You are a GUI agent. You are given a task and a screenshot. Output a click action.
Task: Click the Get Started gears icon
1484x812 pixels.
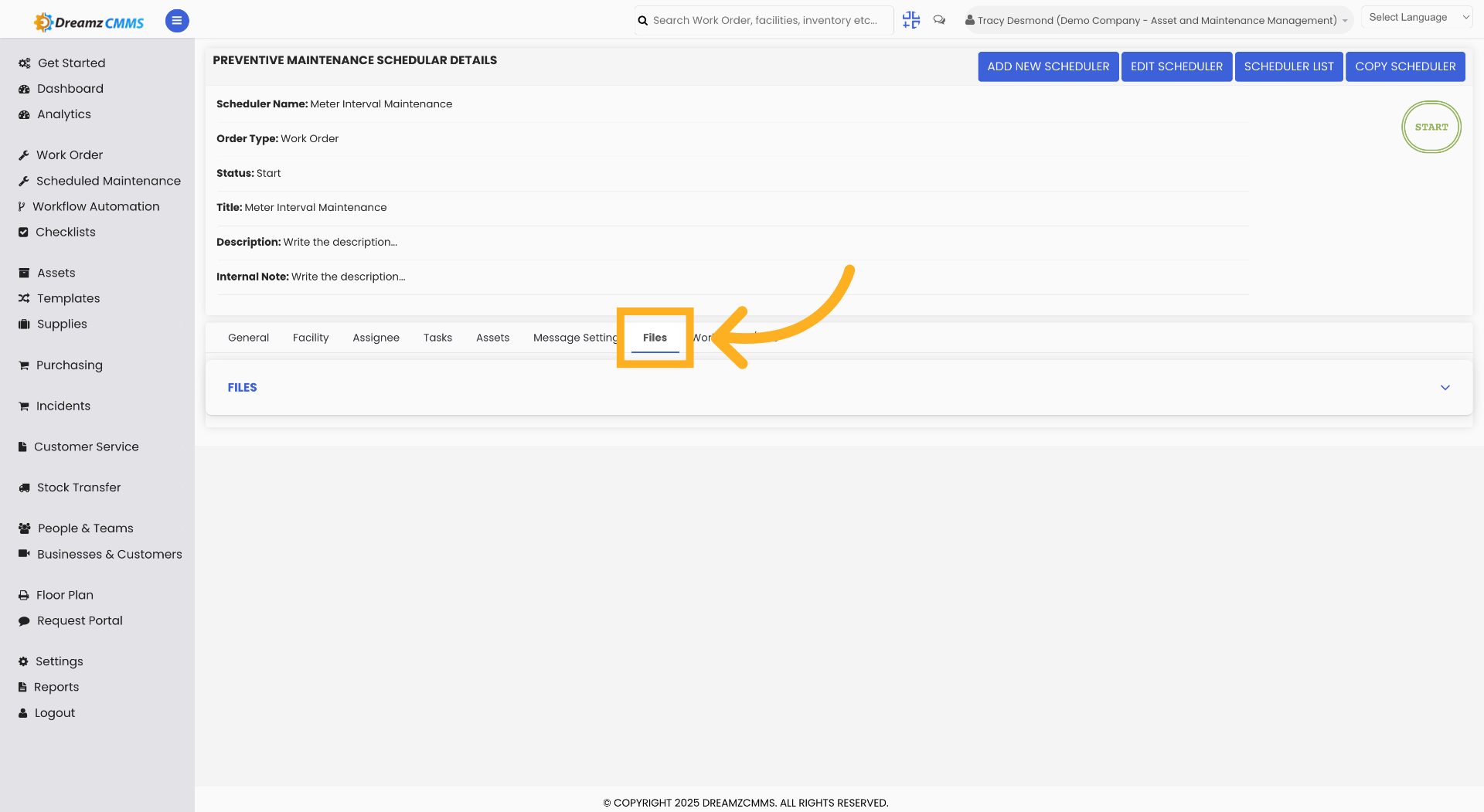(25, 63)
